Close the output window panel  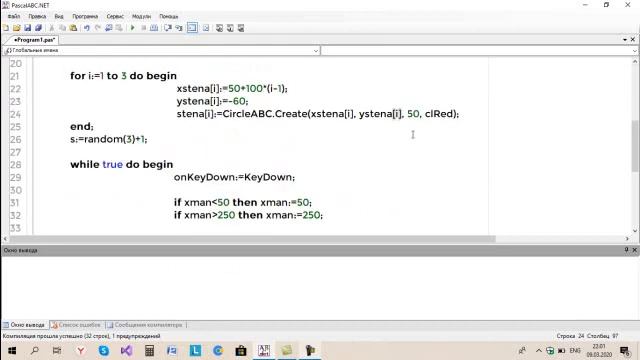(x=634, y=250)
